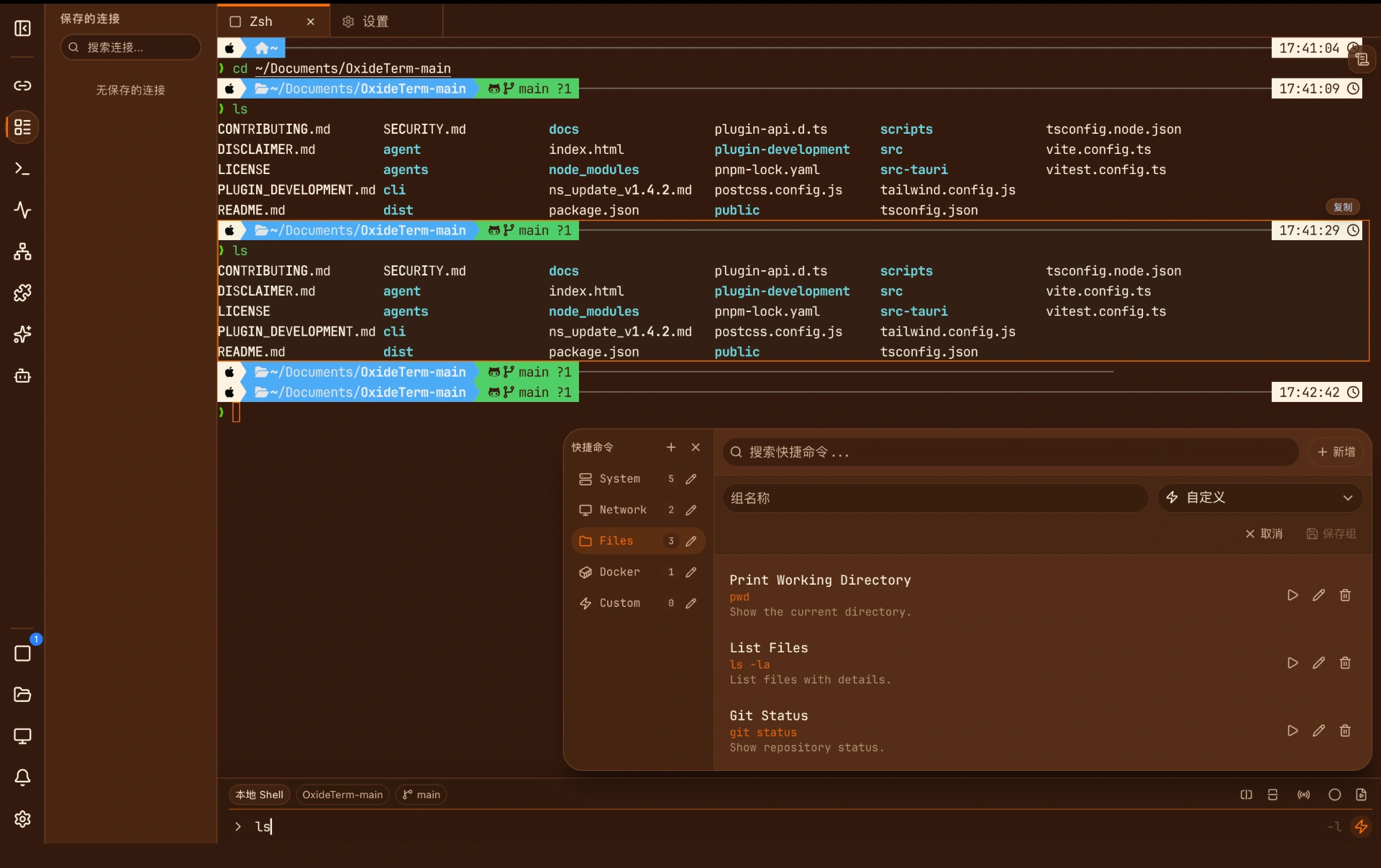1381x868 pixels.
Task: Open the monitor display icon in sidebar
Action: tap(22, 736)
